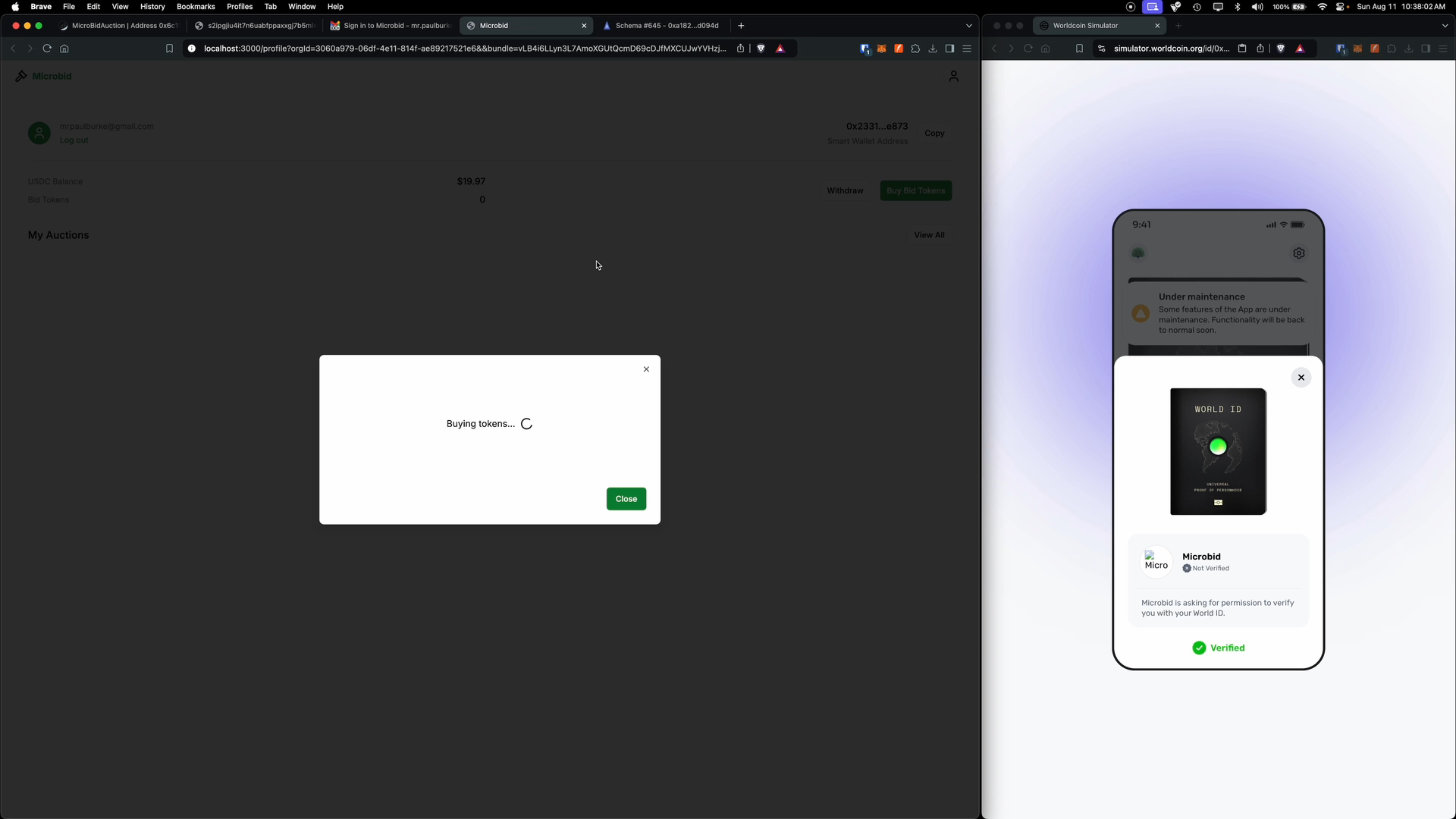
Task: Open the Profiles menu
Action: tap(240, 7)
